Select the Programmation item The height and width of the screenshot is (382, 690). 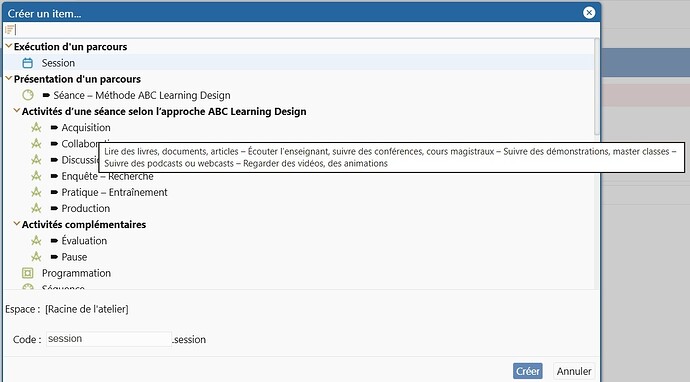coord(76,273)
